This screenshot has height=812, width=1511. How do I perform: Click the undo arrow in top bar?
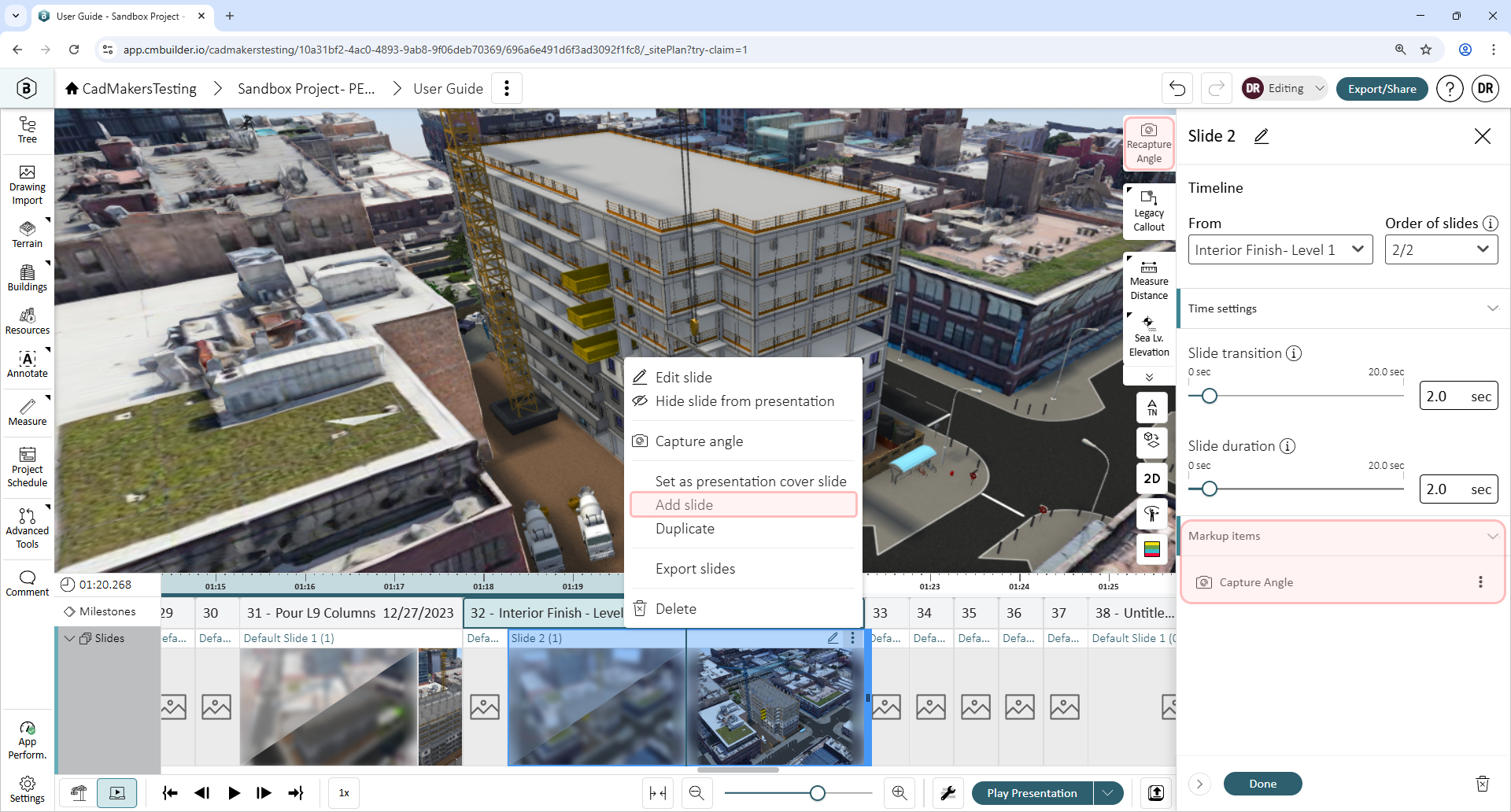(x=1177, y=88)
